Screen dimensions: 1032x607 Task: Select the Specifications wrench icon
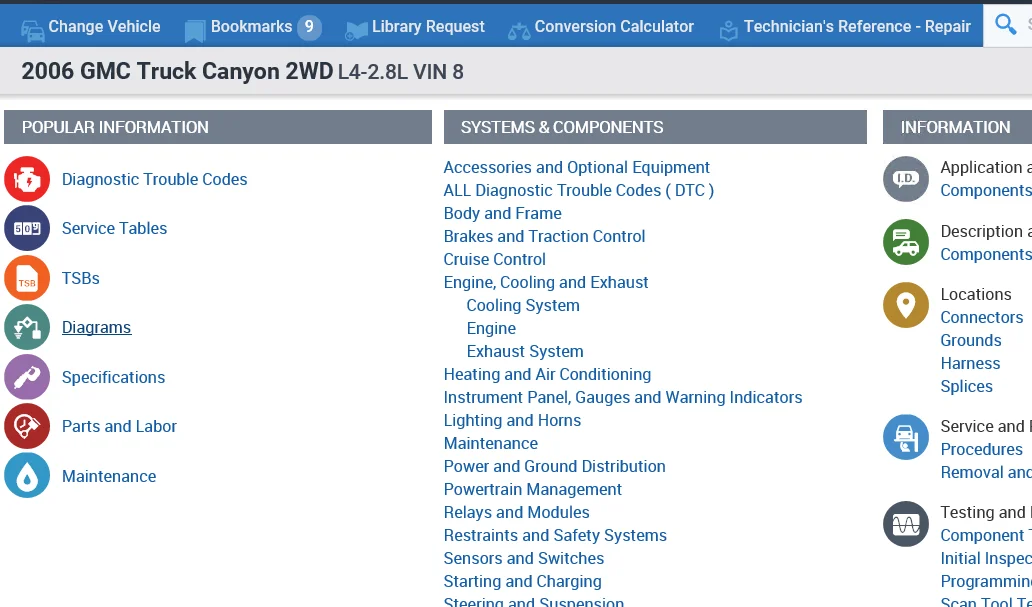click(x=26, y=377)
